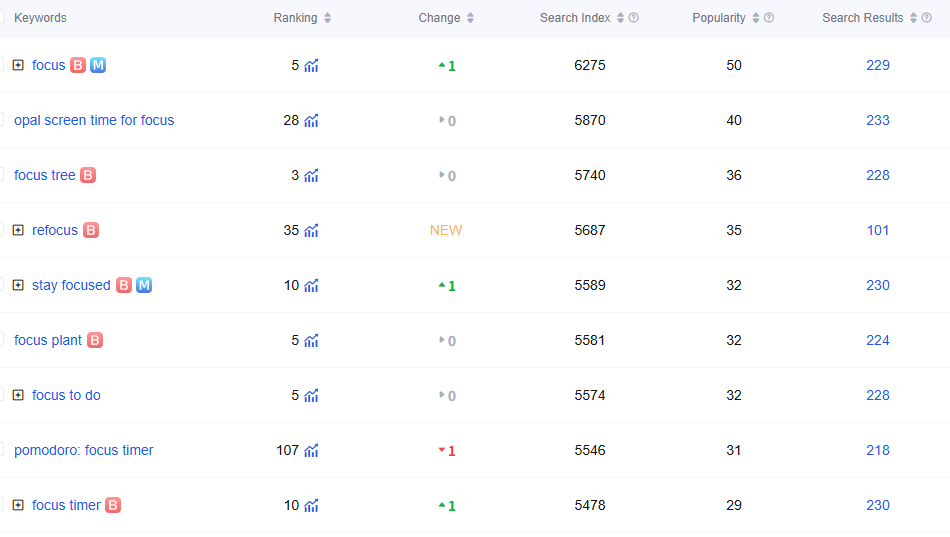Open ranking chart icon in refocus row
This screenshot has width=950, height=537.
click(x=312, y=231)
